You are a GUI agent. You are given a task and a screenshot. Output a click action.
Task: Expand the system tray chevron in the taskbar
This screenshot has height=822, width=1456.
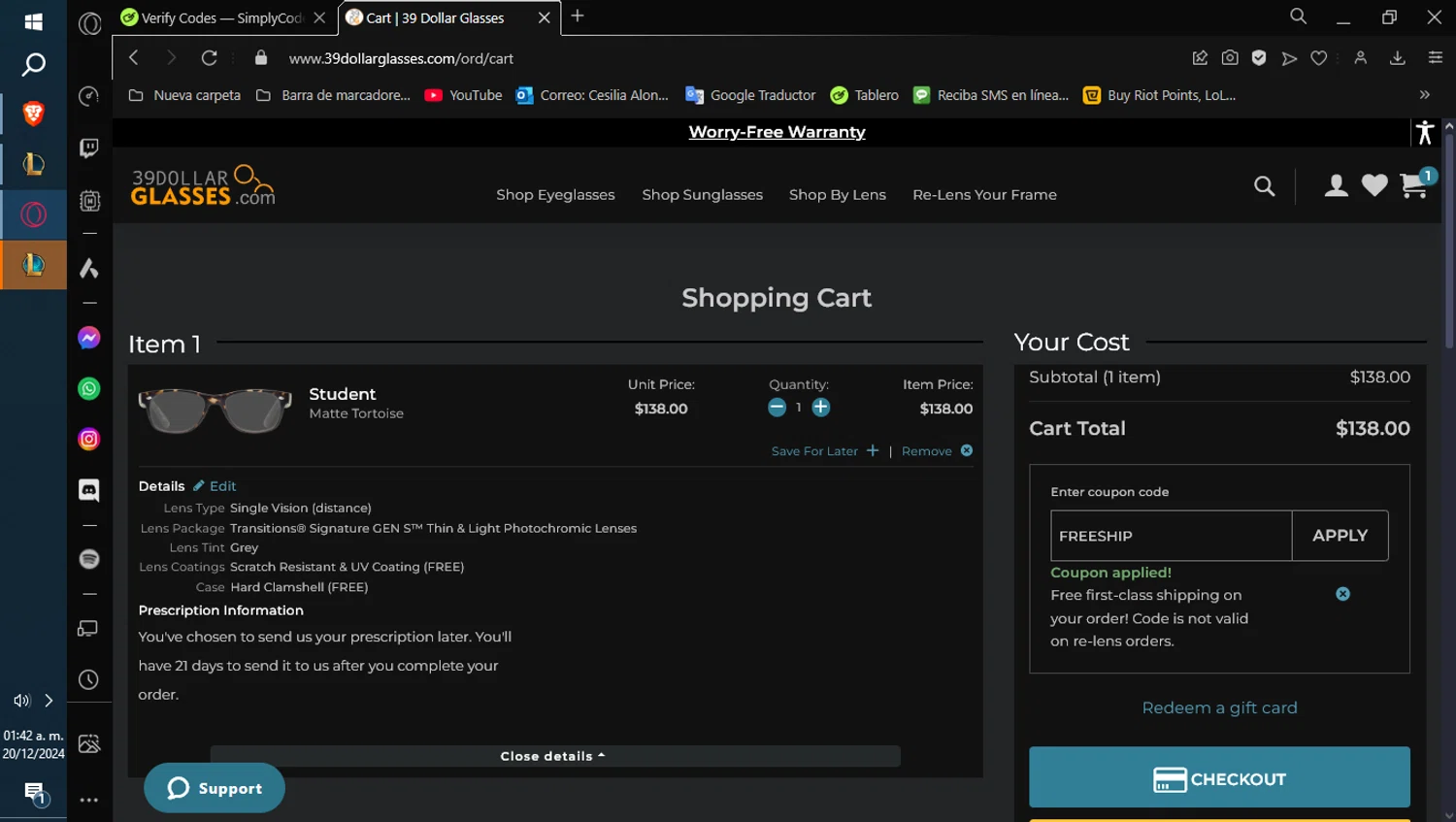(x=49, y=701)
